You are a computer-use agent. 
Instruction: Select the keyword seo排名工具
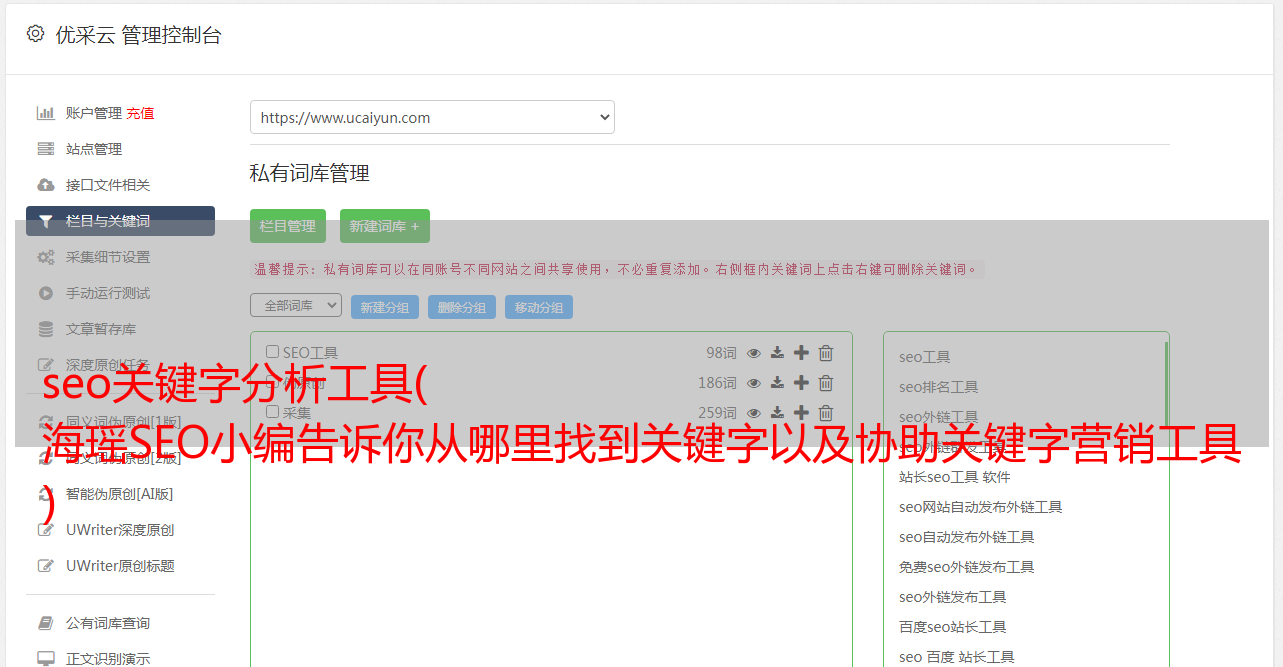click(939, 387)
